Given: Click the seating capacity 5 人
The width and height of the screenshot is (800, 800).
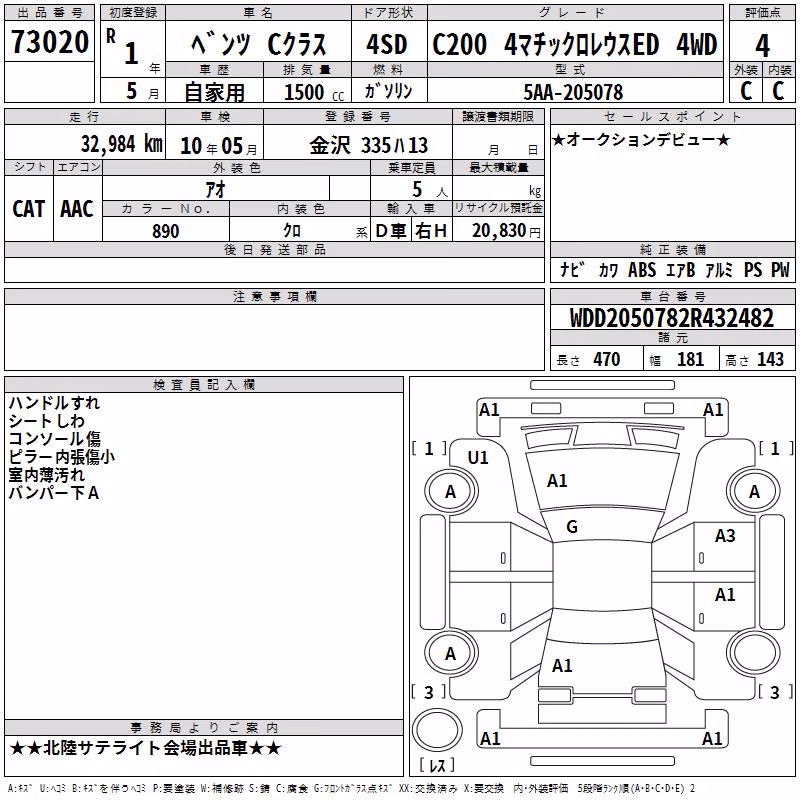Looking at the screenshot, I should [430, 189].
